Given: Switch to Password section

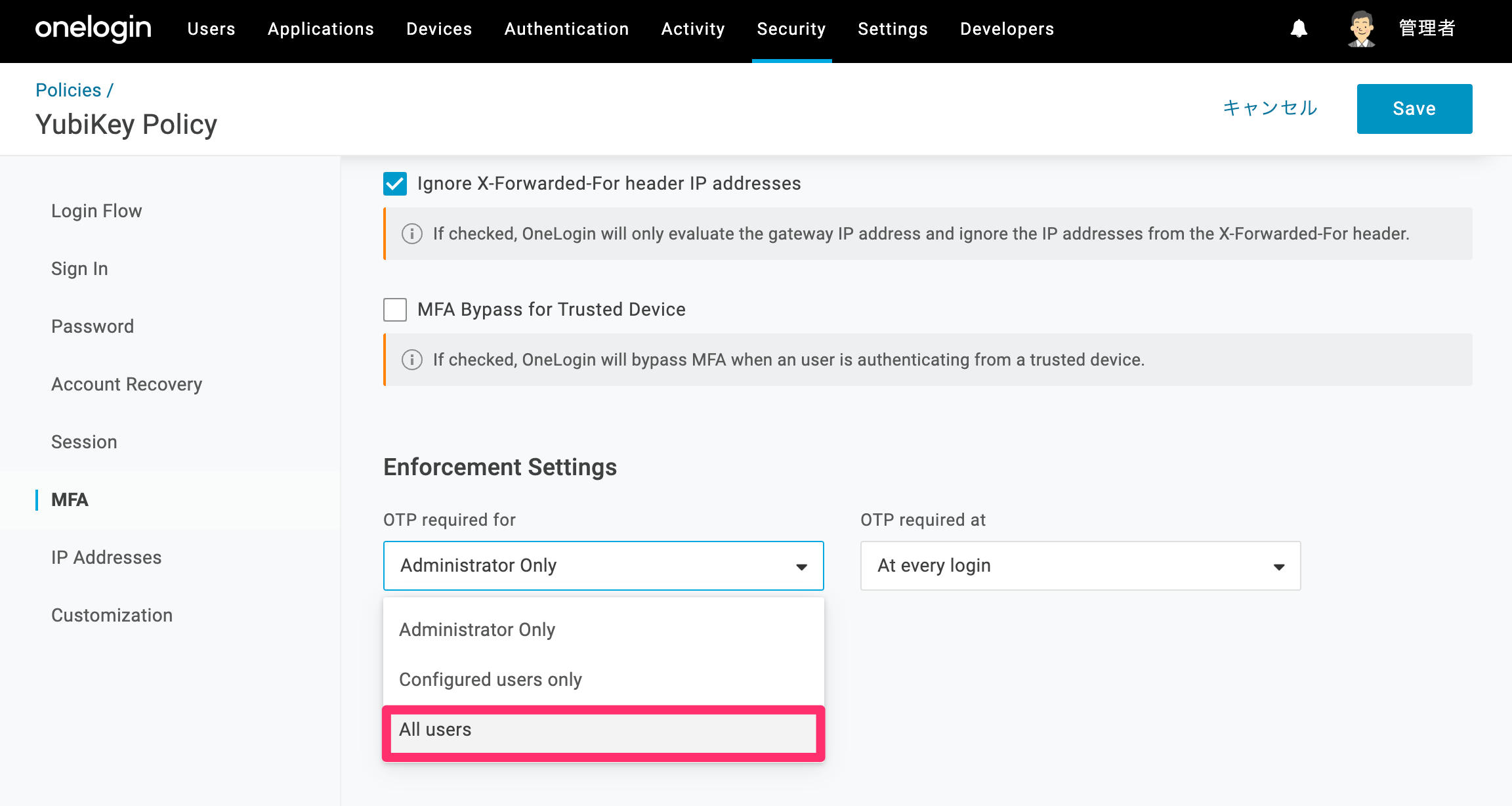Looking at the screenshot, I should click(93, 327).
